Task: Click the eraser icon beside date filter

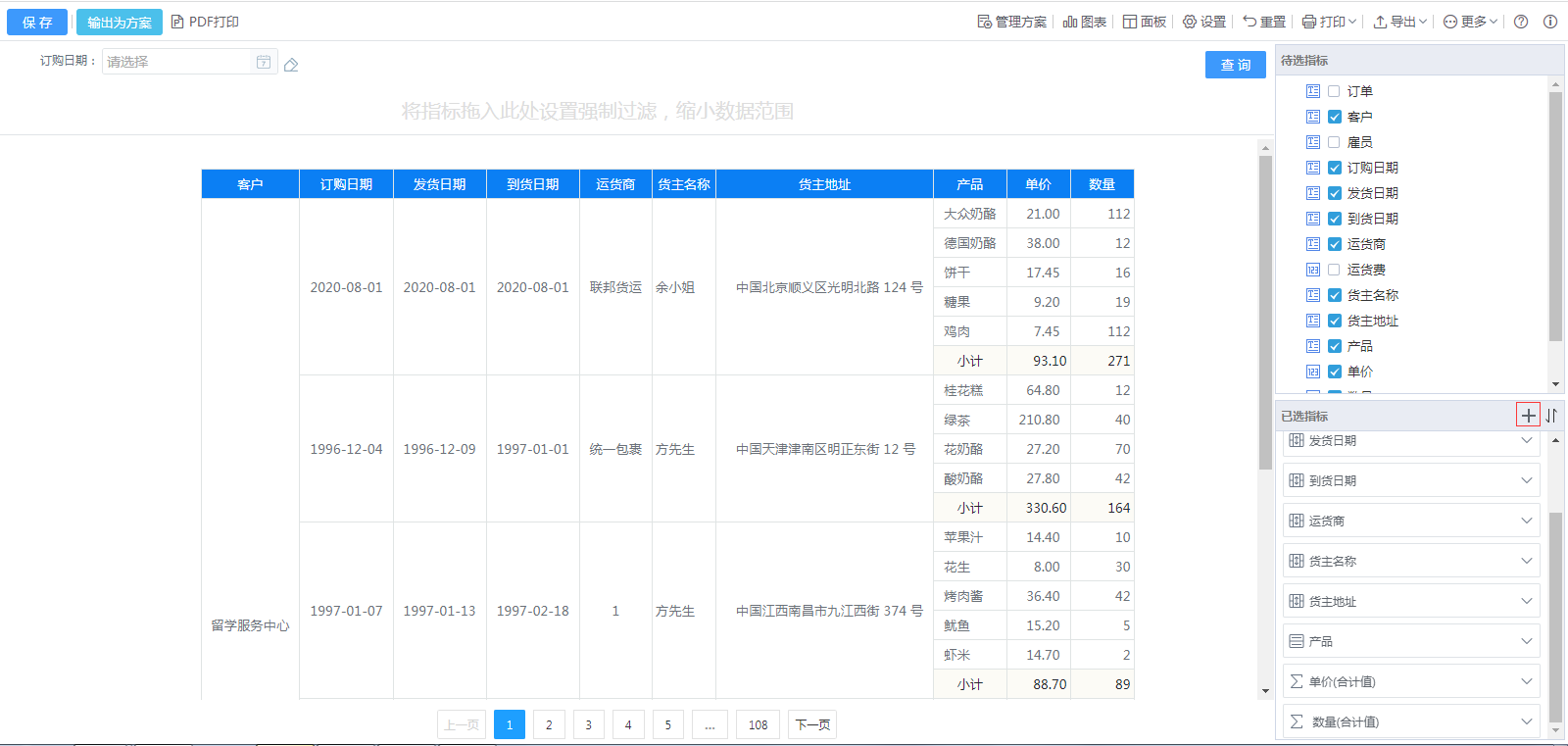Action: coord(291,65)
